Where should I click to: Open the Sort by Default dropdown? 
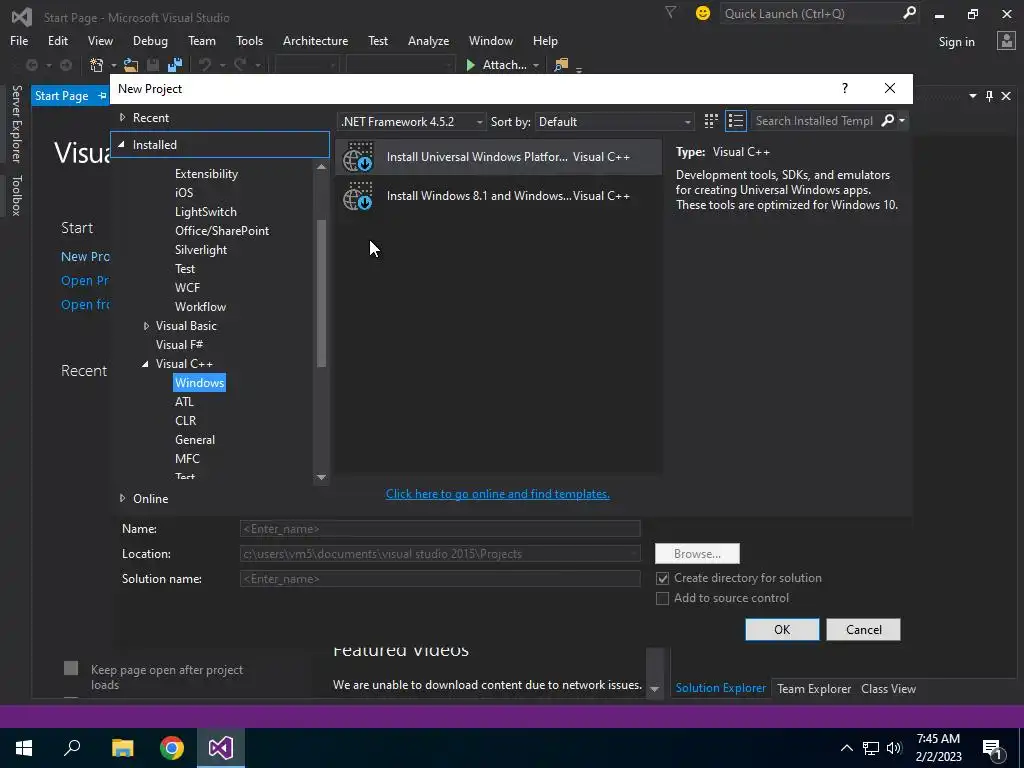(614, 121)
